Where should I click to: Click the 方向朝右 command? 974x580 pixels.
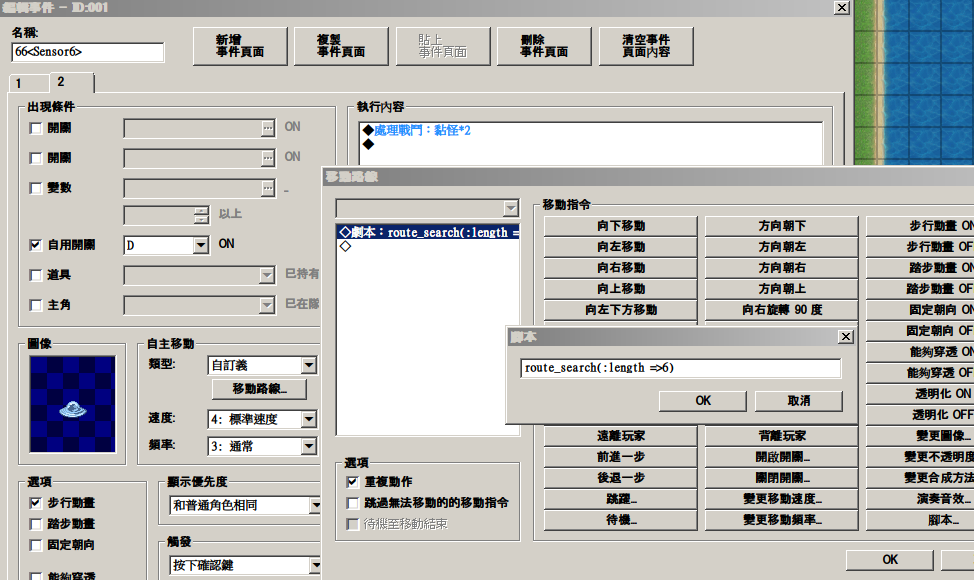click(781, 268)
